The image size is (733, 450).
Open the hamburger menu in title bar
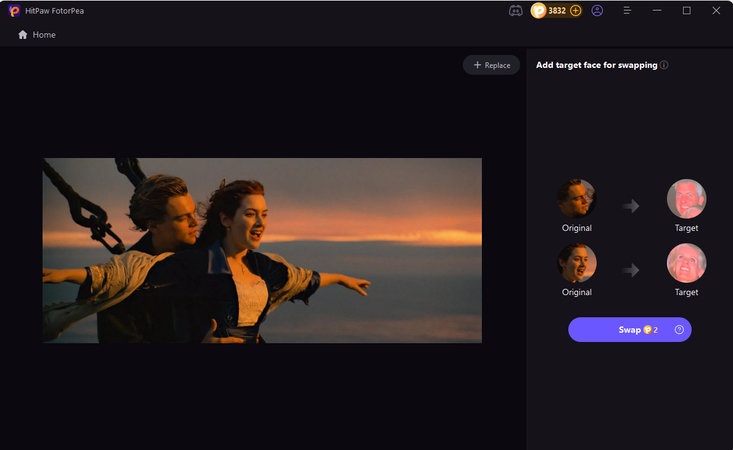(627, 11)
